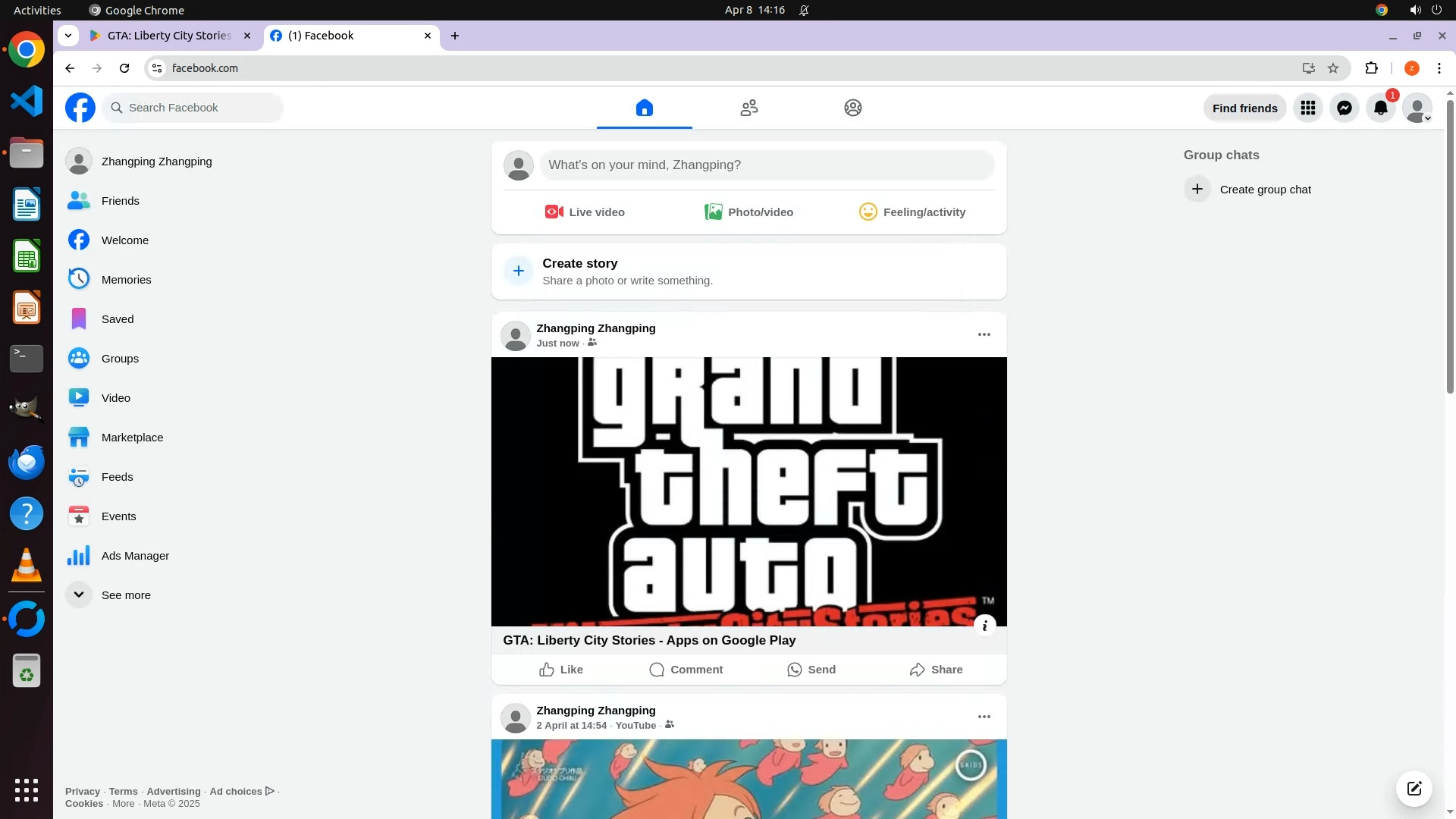The image size is (1456, 819).
Task: Click the Live video icon
Action: point(554,212)
